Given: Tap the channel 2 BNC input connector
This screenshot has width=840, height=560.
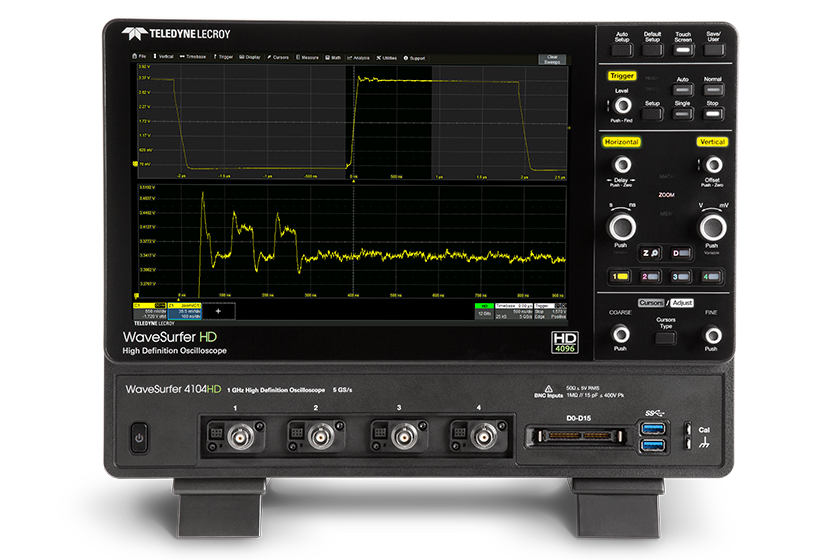Looking at the screenshot, I should coord(321,437).
